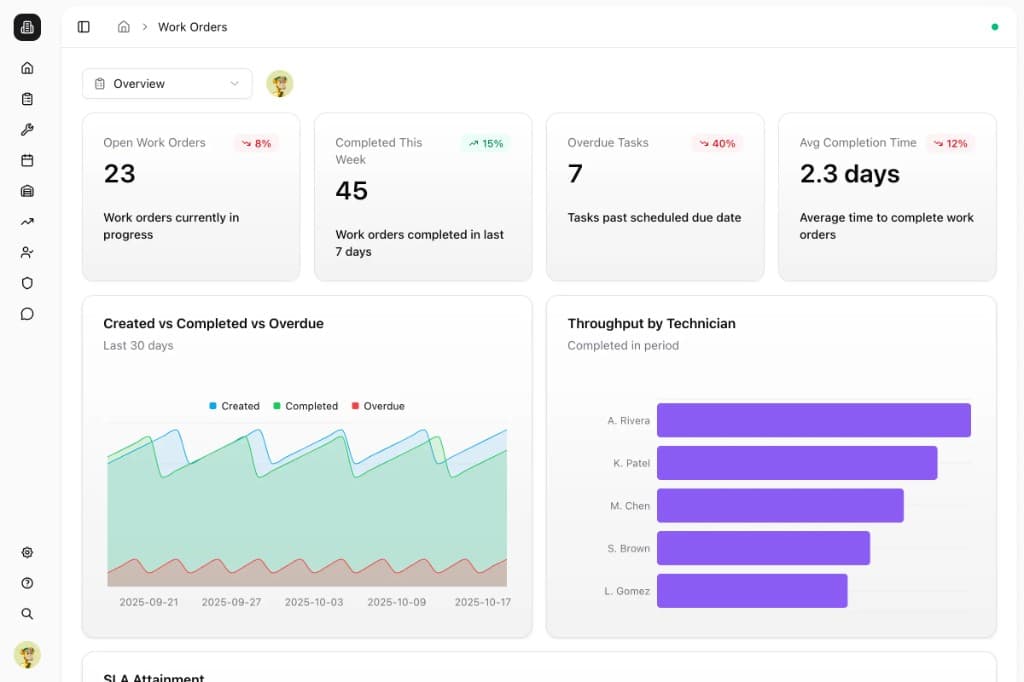Open the chat bubble sidebar icon

27,314
